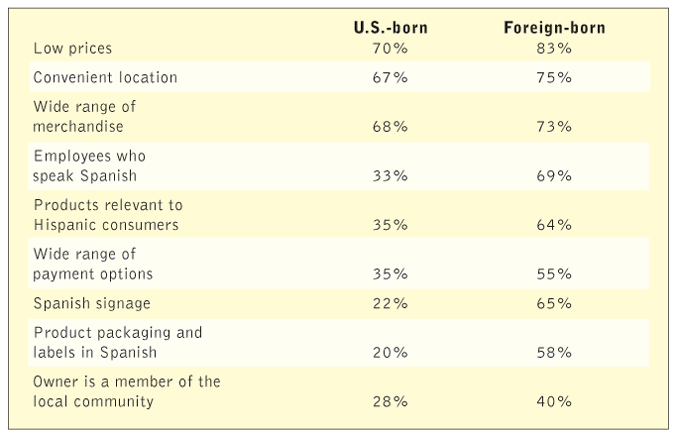675x436 pixels.
Task: Click the Employees who speak Spanish label
Action: coord(90,165)
